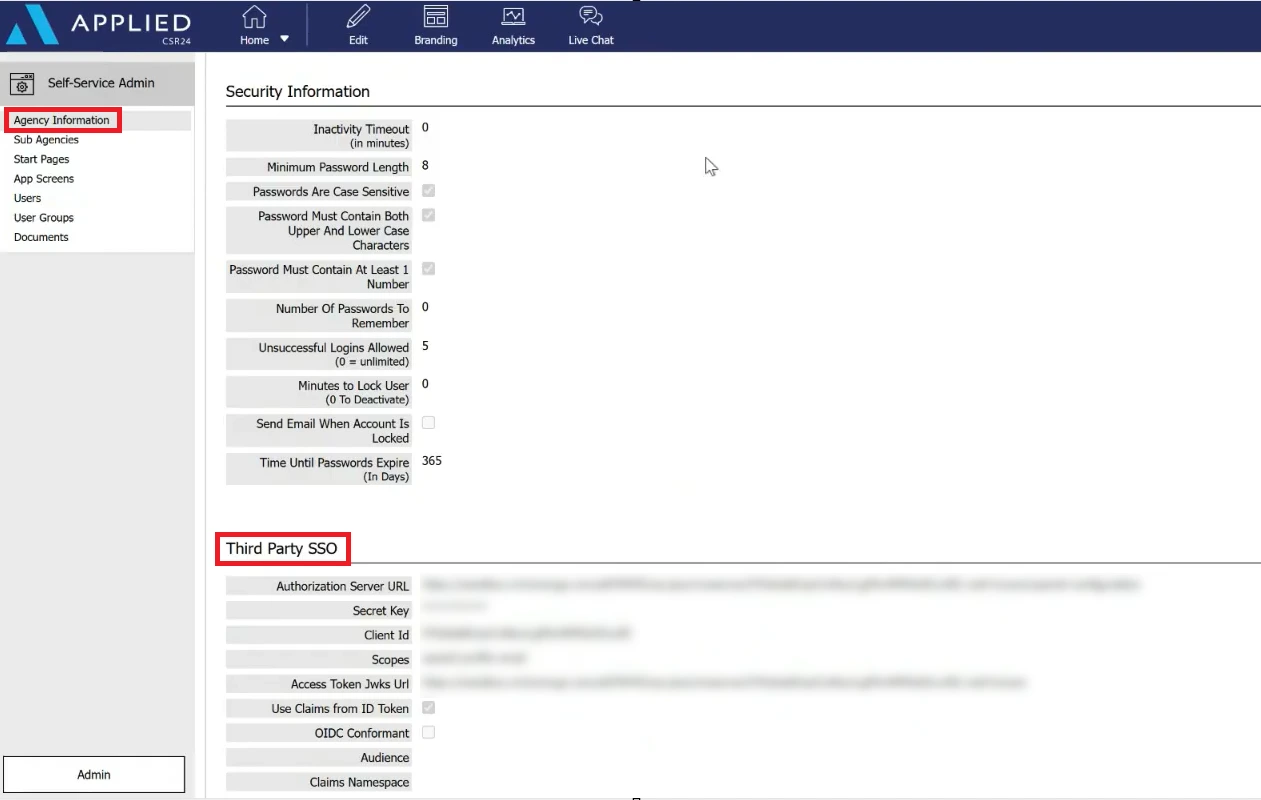Click the Self-Service Admin gear icon
The image size is (1261, 800).
pos(23,83)
